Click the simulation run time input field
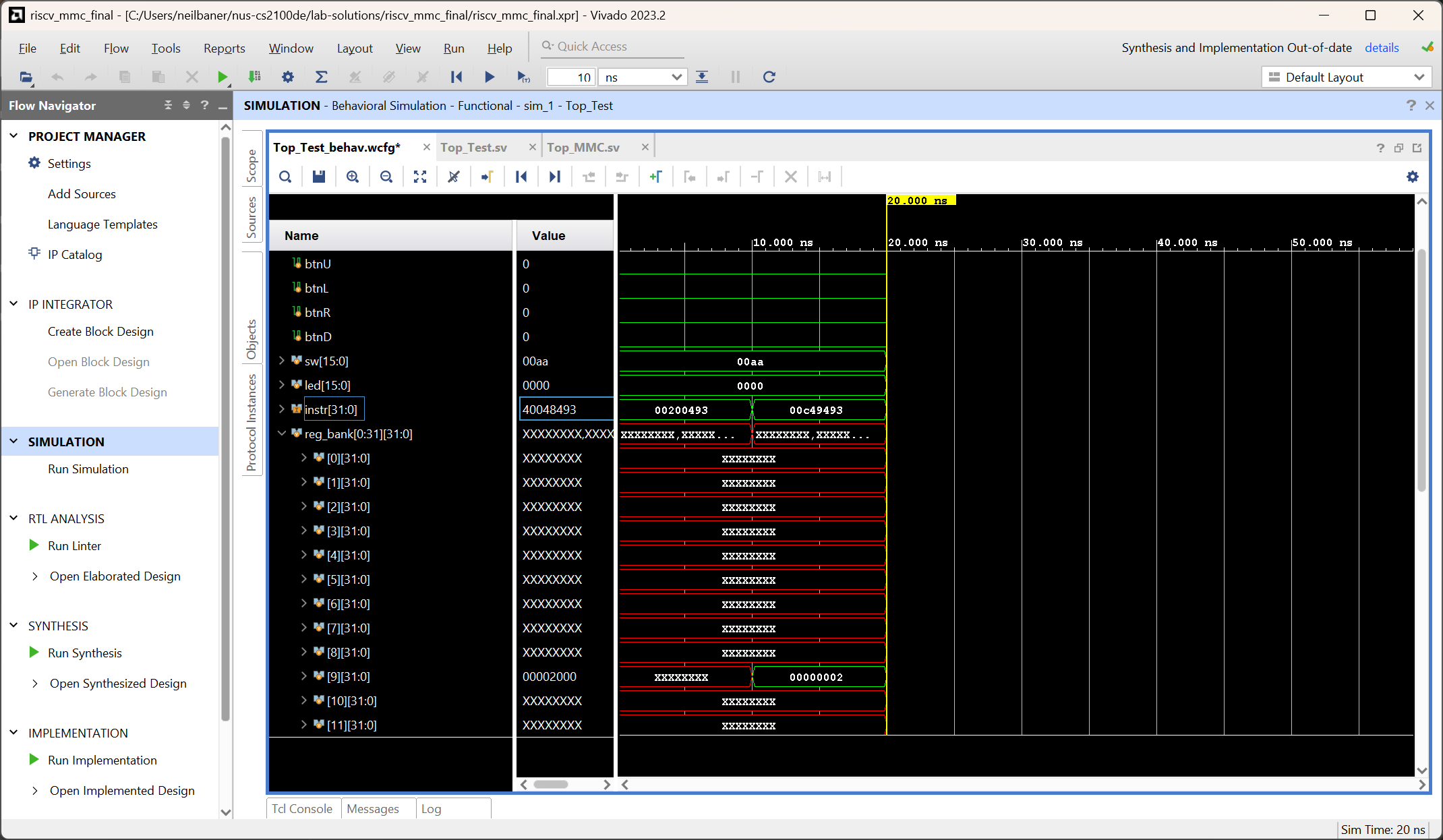This screenshot has height=840, width=1443. (571, 78)
